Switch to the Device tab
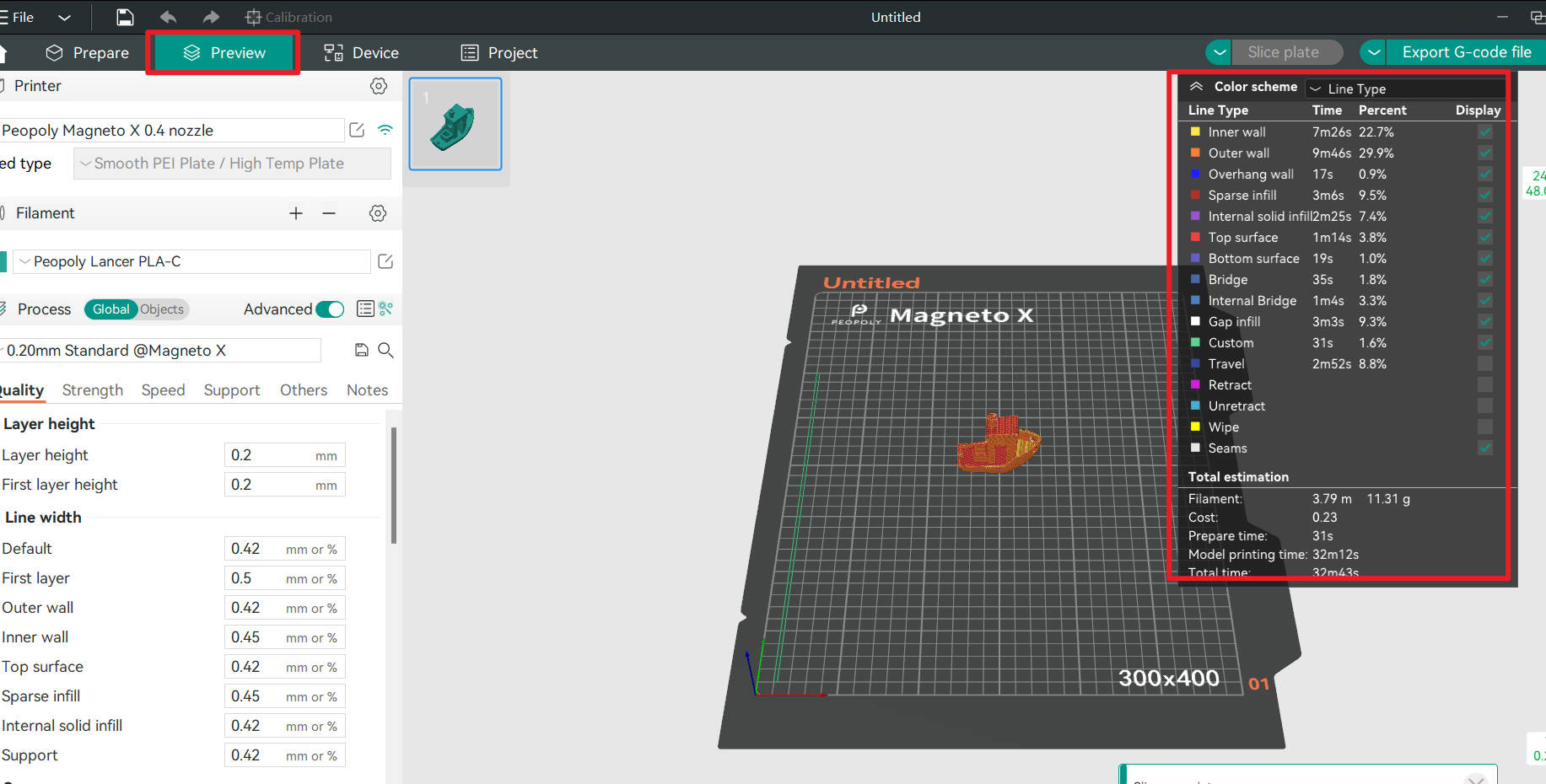 [361, 53]
